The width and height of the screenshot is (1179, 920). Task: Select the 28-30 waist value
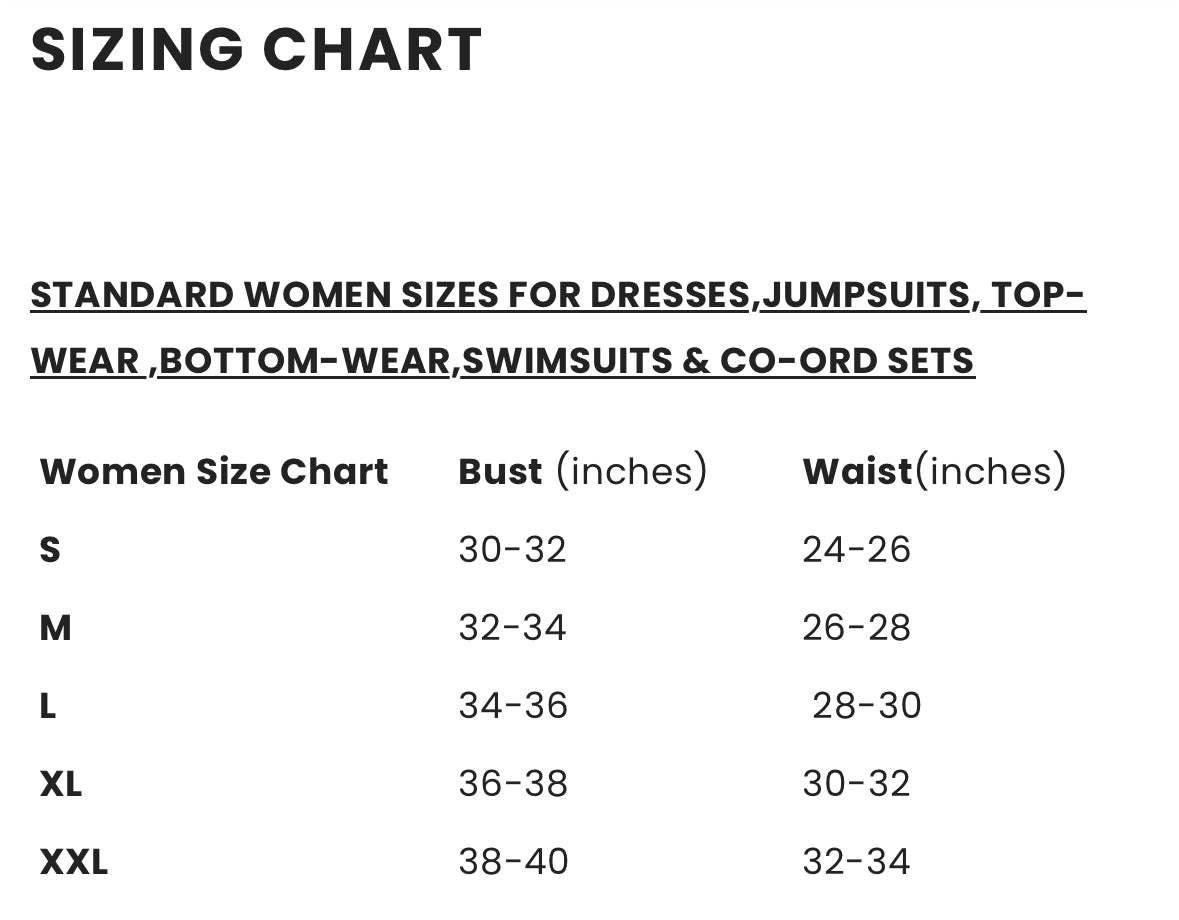[x=866, y=706]
